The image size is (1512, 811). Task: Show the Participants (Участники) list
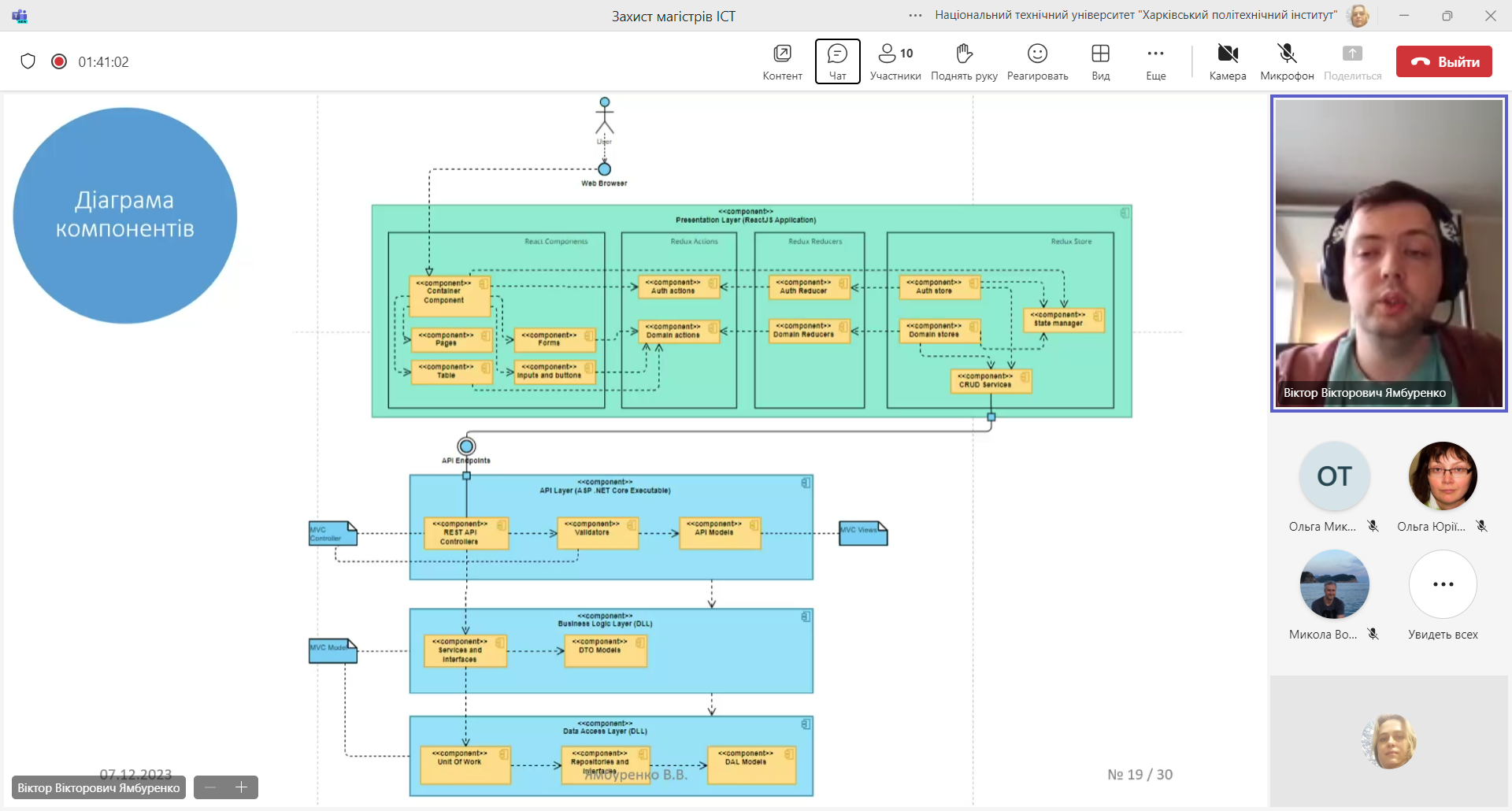895,61
